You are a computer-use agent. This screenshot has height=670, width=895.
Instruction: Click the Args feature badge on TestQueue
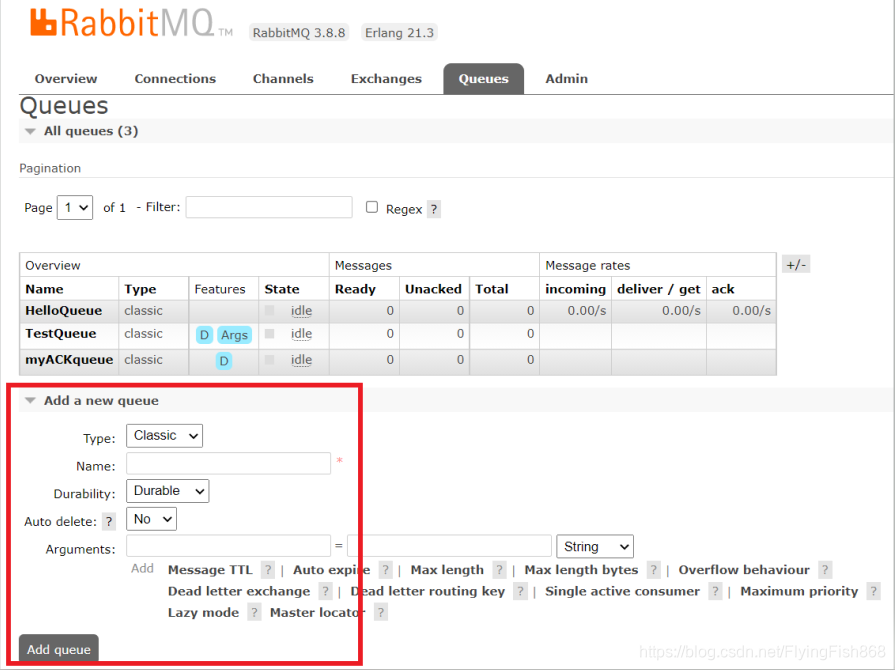[x=235, y=335]
